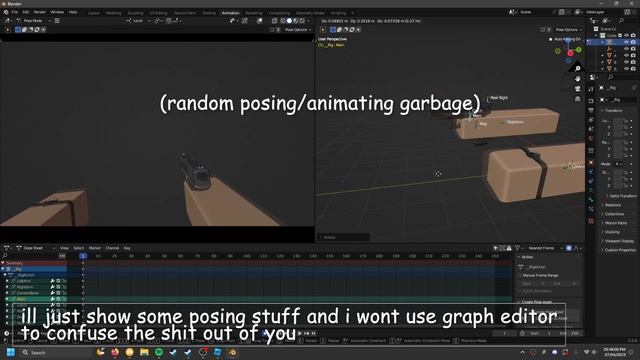Open Windows Start menu
The image size is (640, 360).
click(x=11, y=352)
